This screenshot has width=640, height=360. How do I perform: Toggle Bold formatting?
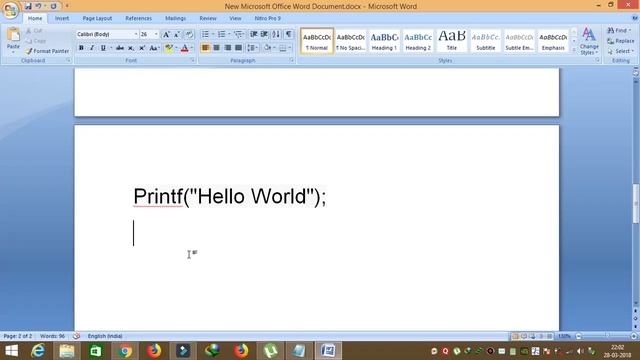point(81,48)
